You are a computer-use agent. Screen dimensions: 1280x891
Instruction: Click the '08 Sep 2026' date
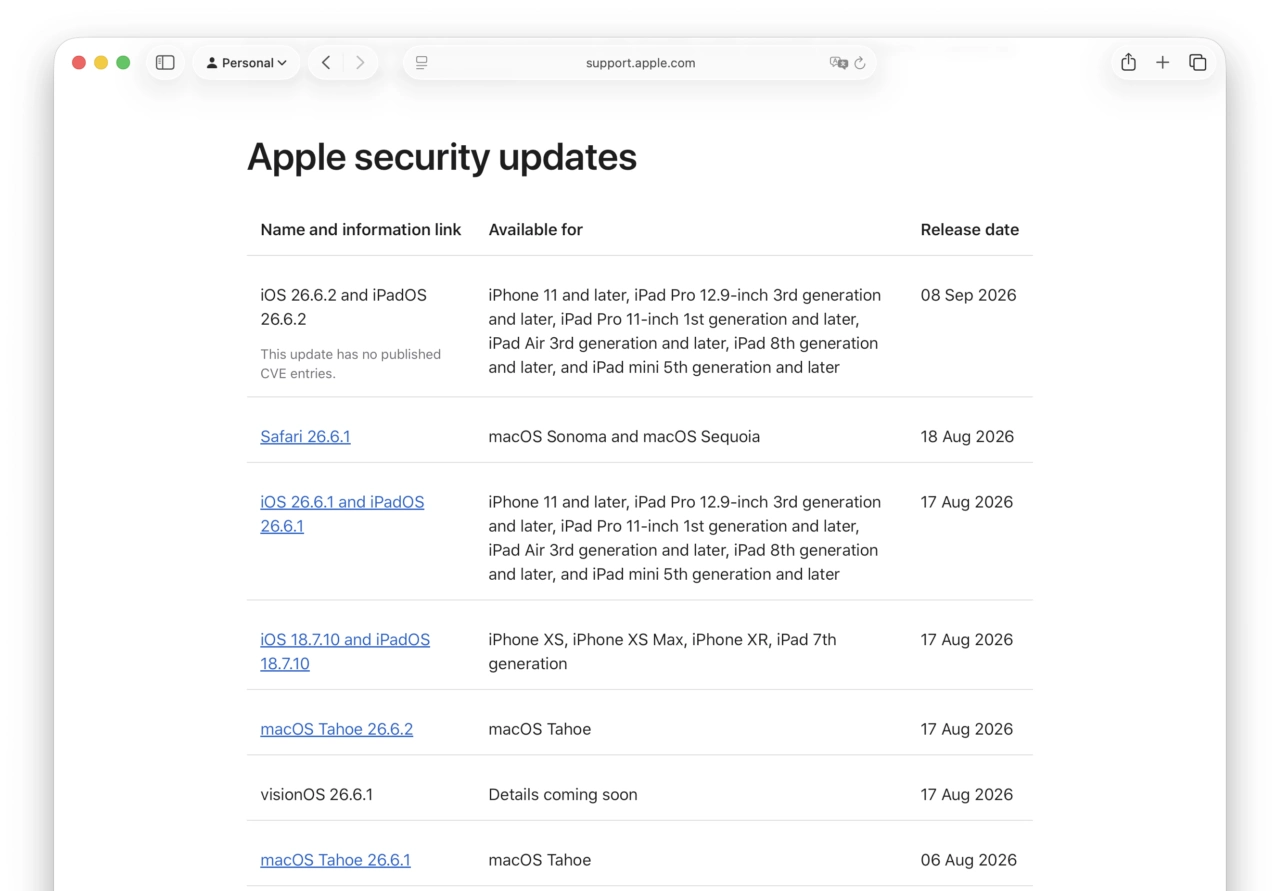(x=968, y=295)
